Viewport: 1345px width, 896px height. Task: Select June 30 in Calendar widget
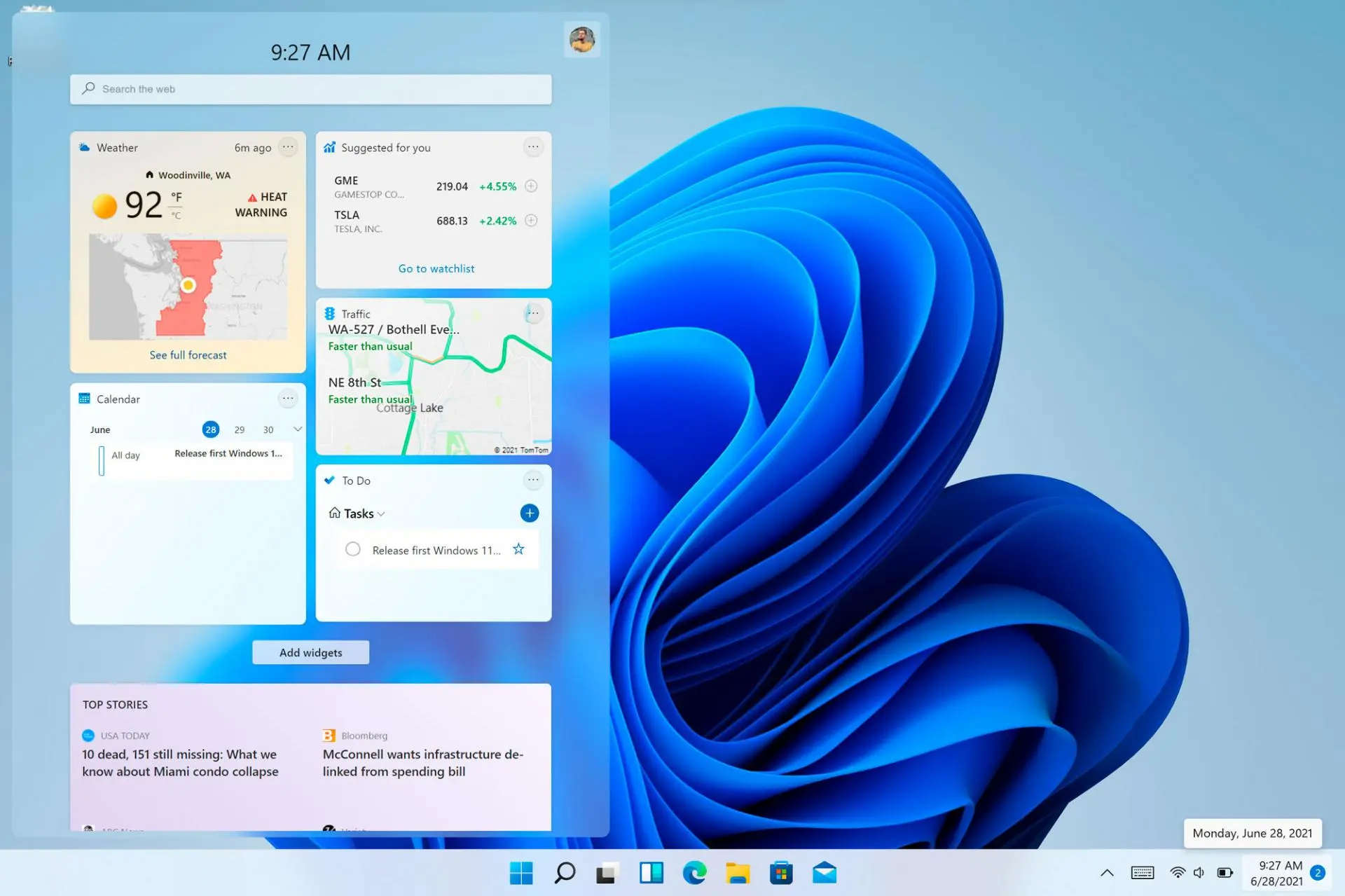[x=268, y=429]
